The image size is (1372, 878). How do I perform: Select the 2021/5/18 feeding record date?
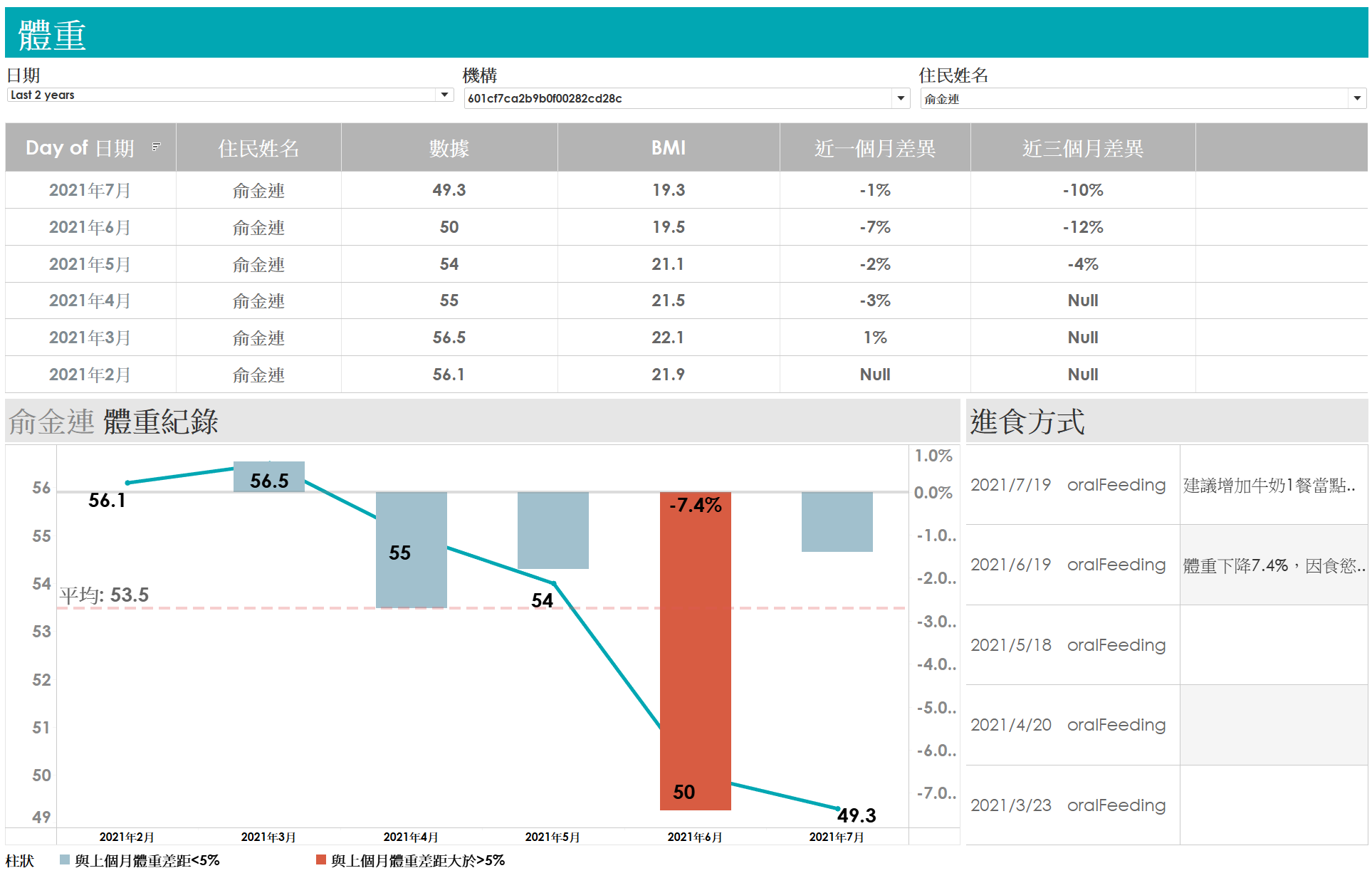(1011, 645)
